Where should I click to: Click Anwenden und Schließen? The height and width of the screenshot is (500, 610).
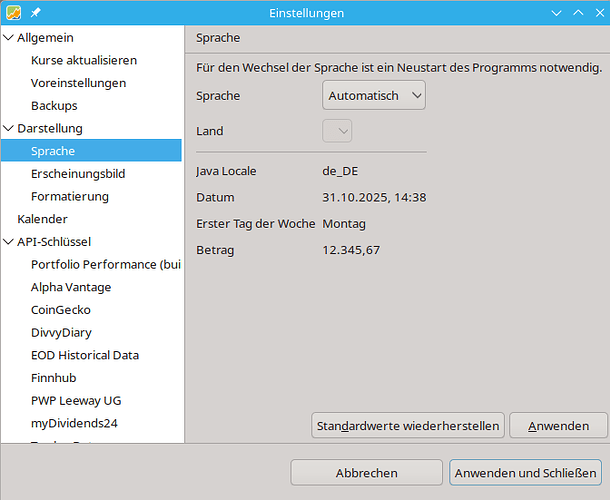(526, 473)
